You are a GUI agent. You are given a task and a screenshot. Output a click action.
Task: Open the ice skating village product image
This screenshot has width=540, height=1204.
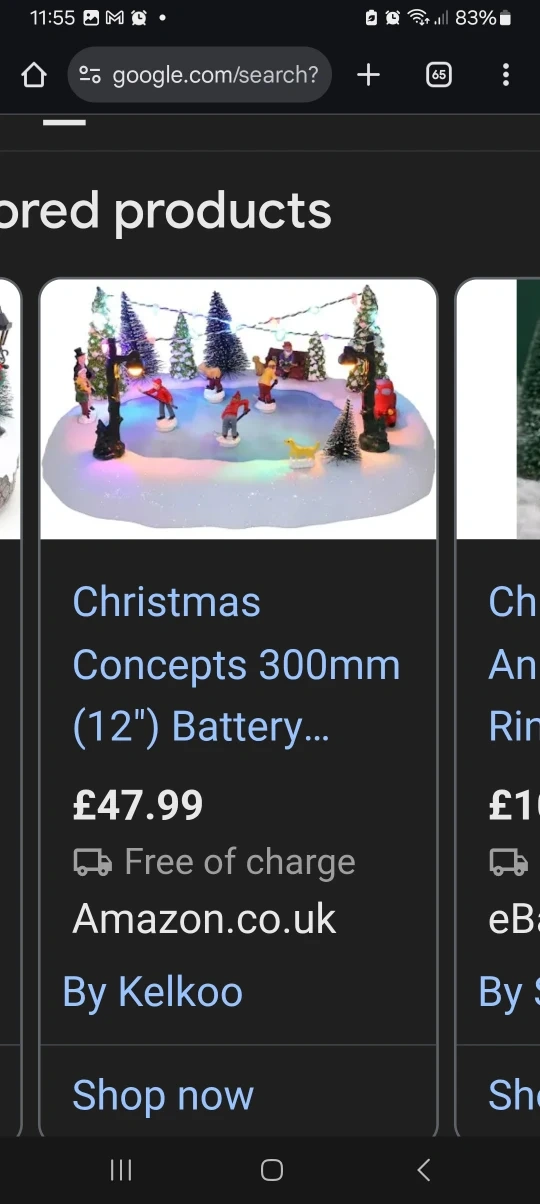pyautogui.click(x=238, y=409)
